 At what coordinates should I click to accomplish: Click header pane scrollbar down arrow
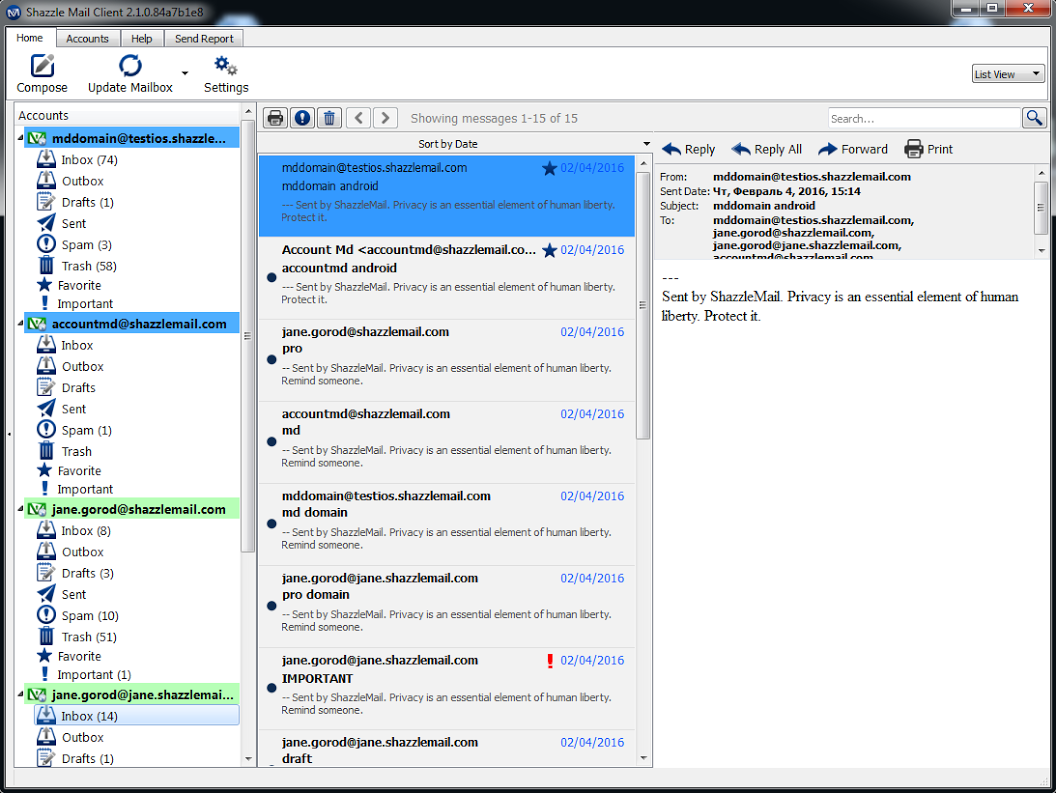[x=1041, y=251]
